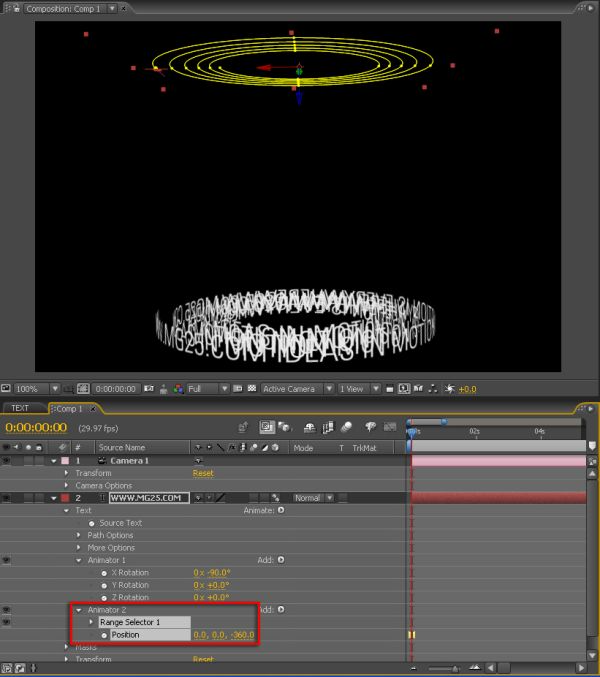Enable live update in timeline toolbar
Screen dimensions: 600x677
point(267,427)
